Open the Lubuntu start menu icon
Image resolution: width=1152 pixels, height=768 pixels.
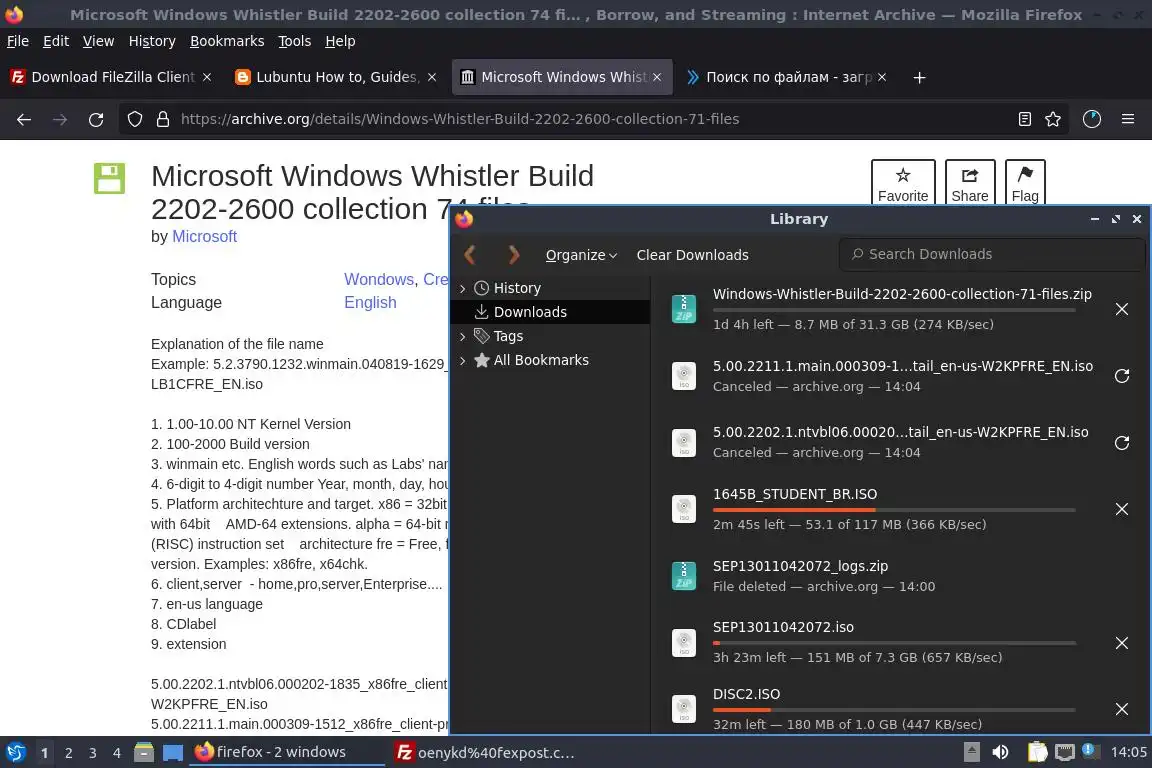15,753
